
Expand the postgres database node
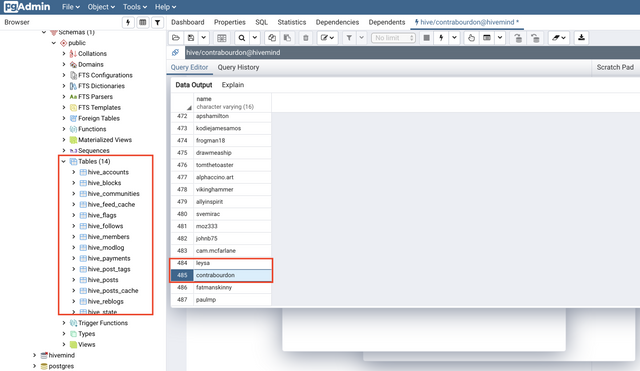tap(34, 366)
